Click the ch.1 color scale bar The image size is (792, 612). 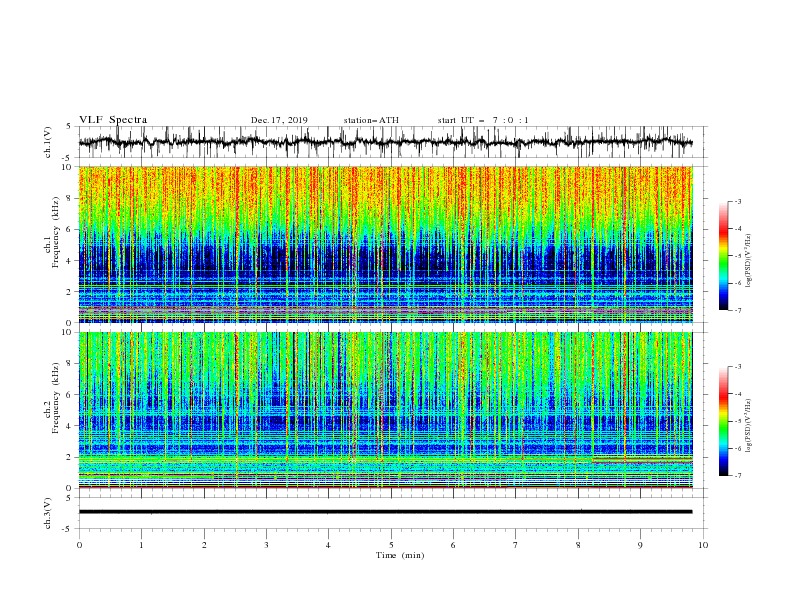723,256
